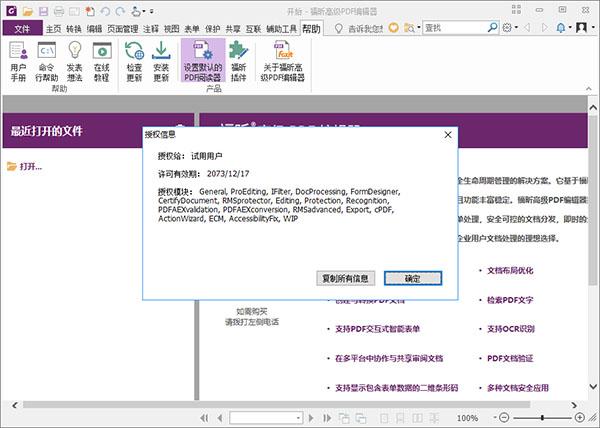
Task: Open the Online Tutorial (在线教程)
Action: pos(102,62)
